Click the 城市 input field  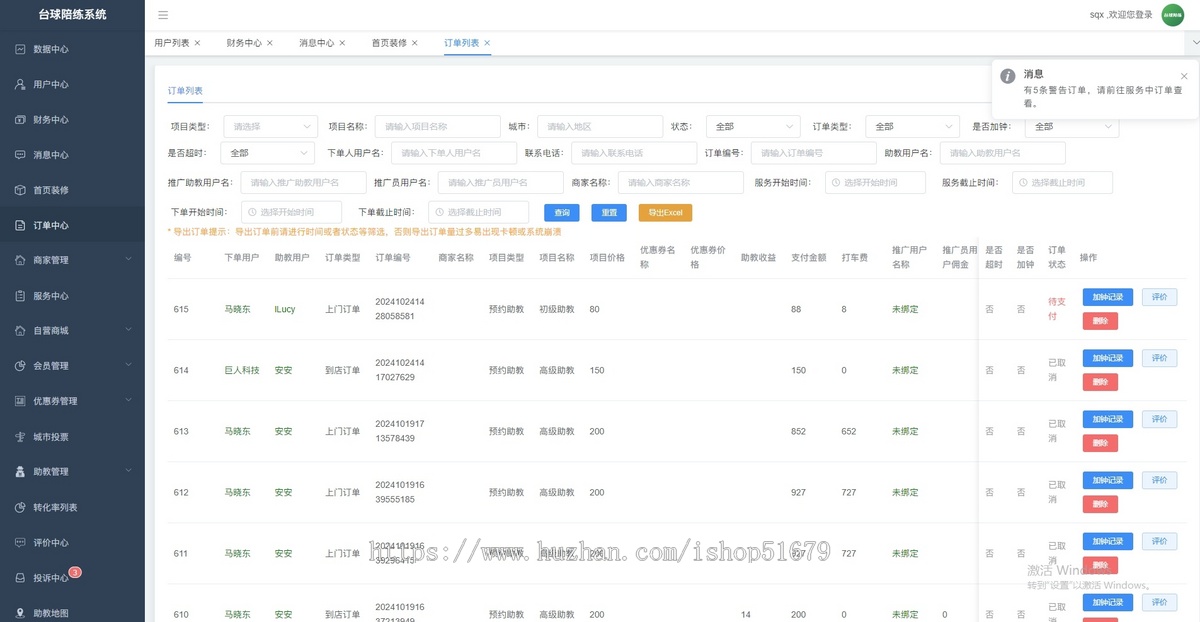point(600,127)
